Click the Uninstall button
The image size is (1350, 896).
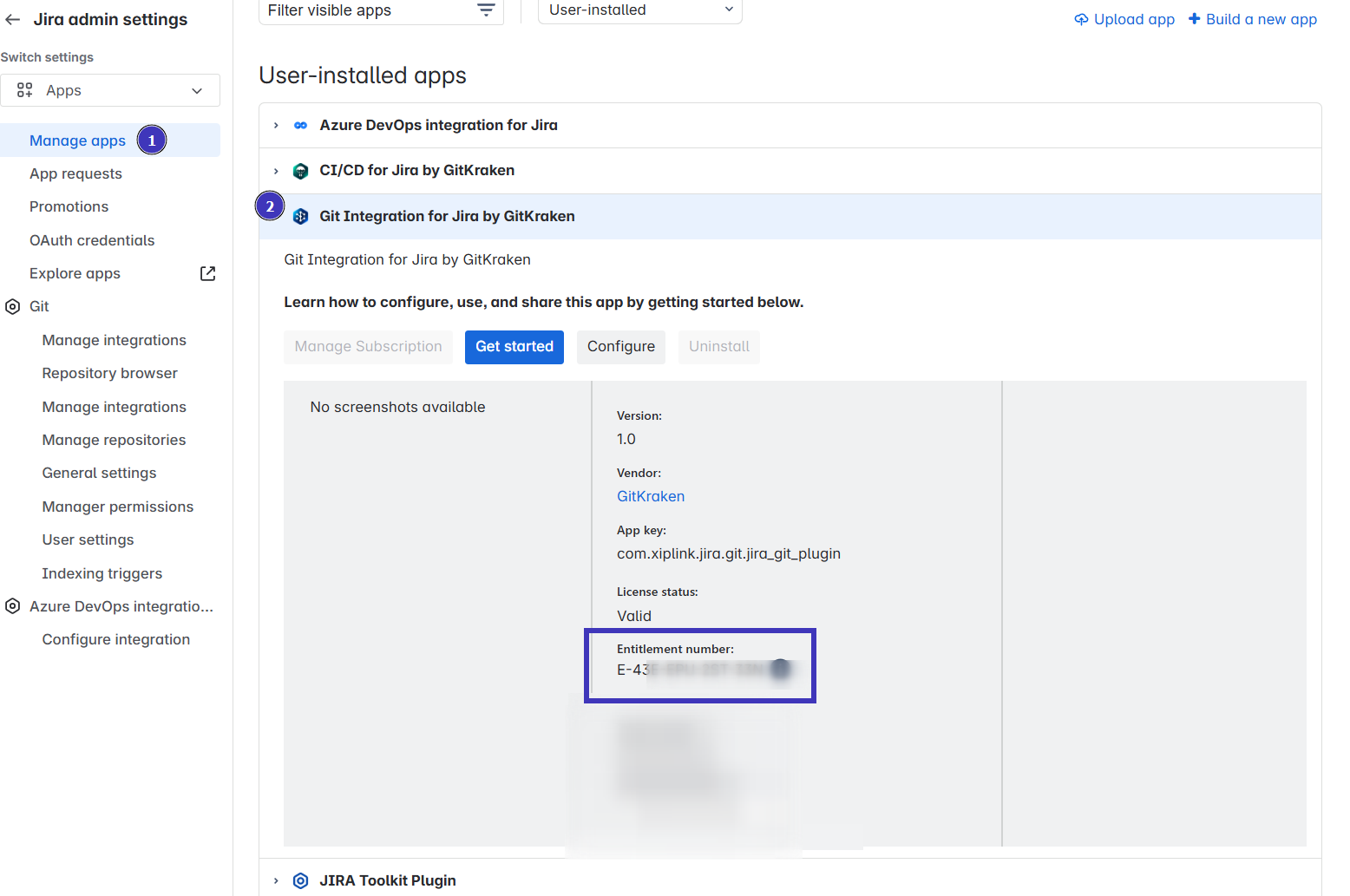[719, 347]
